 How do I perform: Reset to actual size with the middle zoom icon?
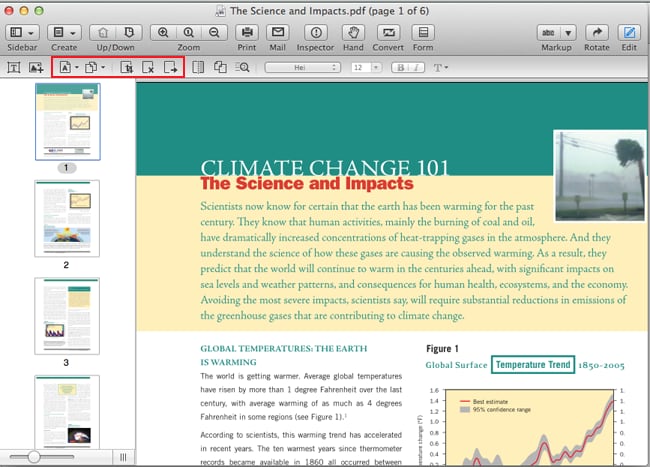(189, 32)
